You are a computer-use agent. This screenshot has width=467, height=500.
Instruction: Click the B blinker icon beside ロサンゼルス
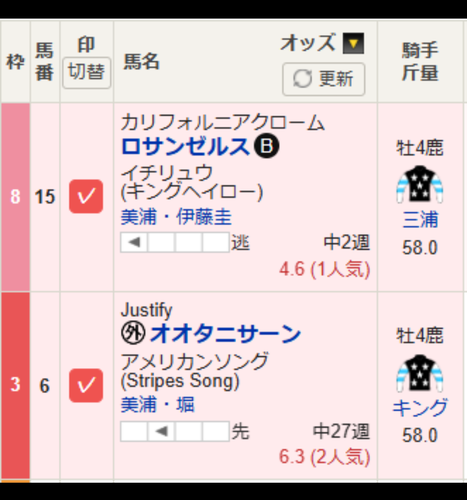point(267,146)
